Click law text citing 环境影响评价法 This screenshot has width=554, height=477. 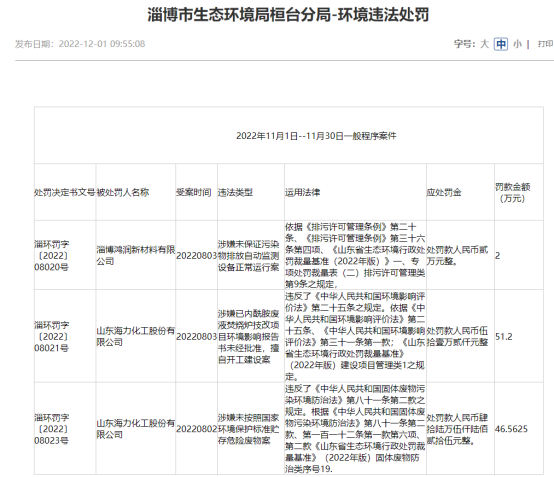coord(355,336)
